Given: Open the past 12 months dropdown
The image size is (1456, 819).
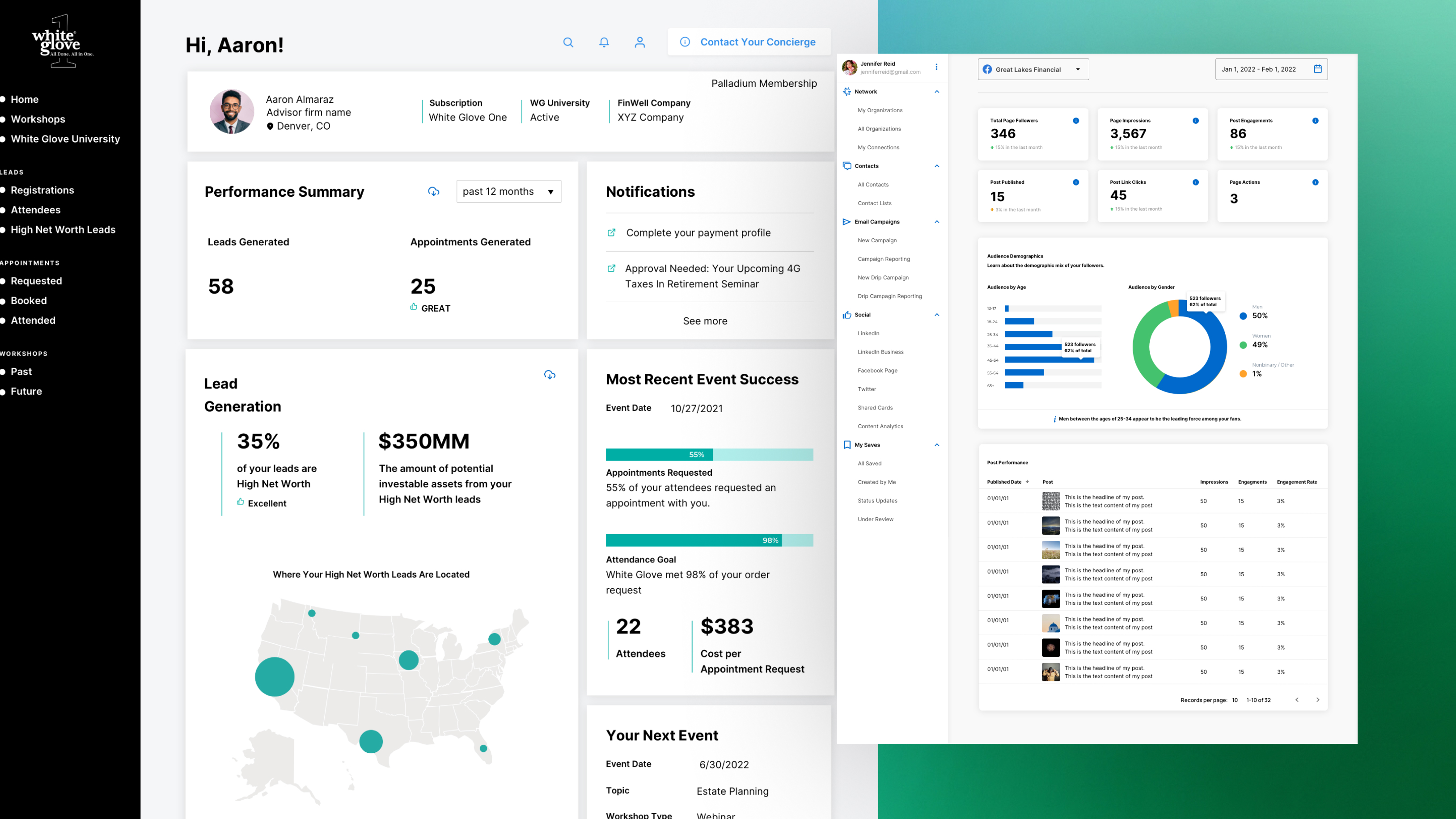Looking at the screenshot, I should [x=508, y=192].
